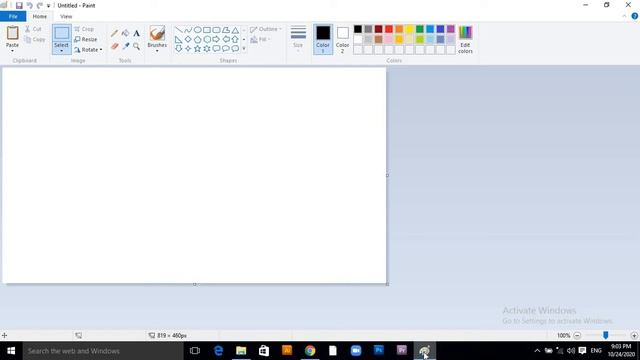
Task: Open the shape Fill dropdown
Action: pyautogui.click(x=260, y=40)
